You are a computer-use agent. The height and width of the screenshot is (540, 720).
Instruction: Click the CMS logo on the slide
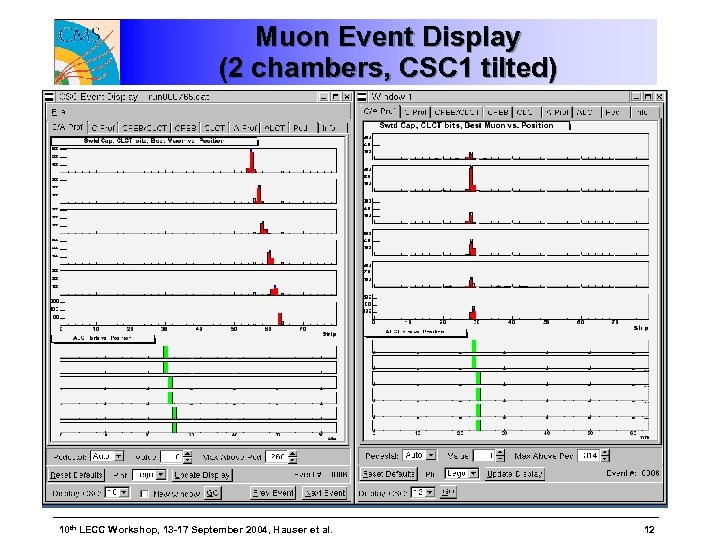[87, 52]
